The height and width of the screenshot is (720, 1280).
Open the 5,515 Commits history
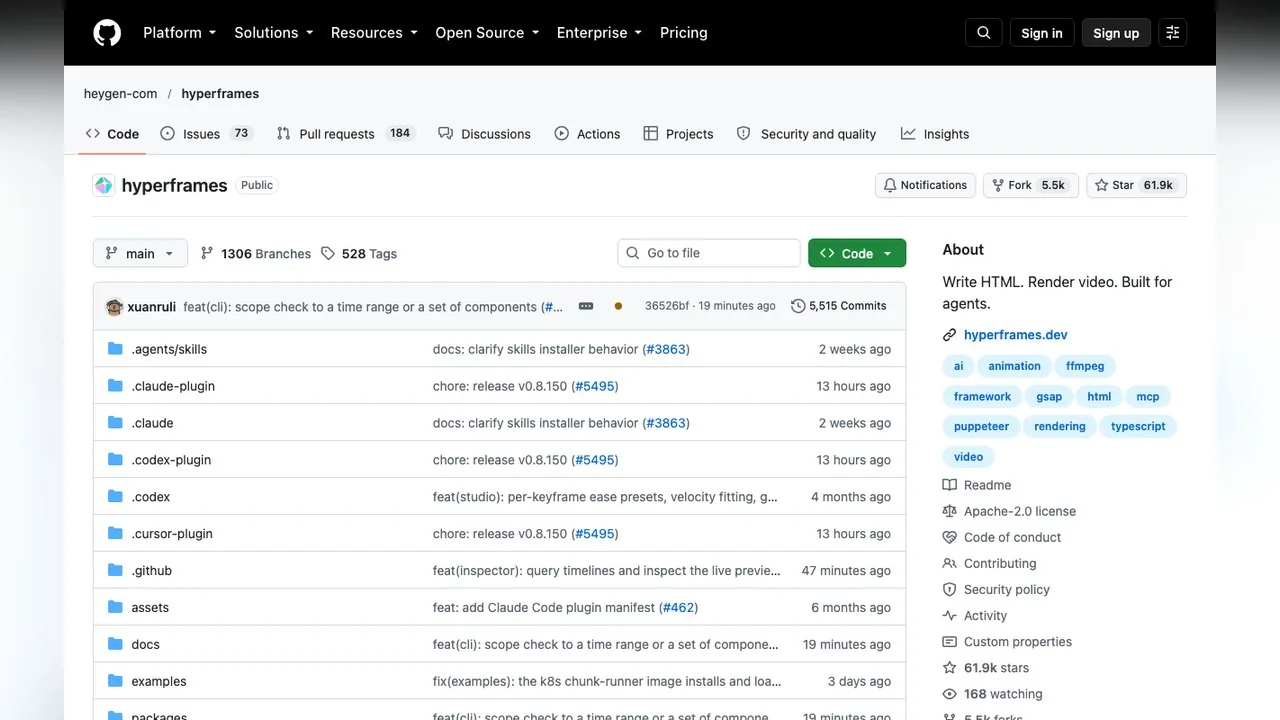[x=838, y=306]
